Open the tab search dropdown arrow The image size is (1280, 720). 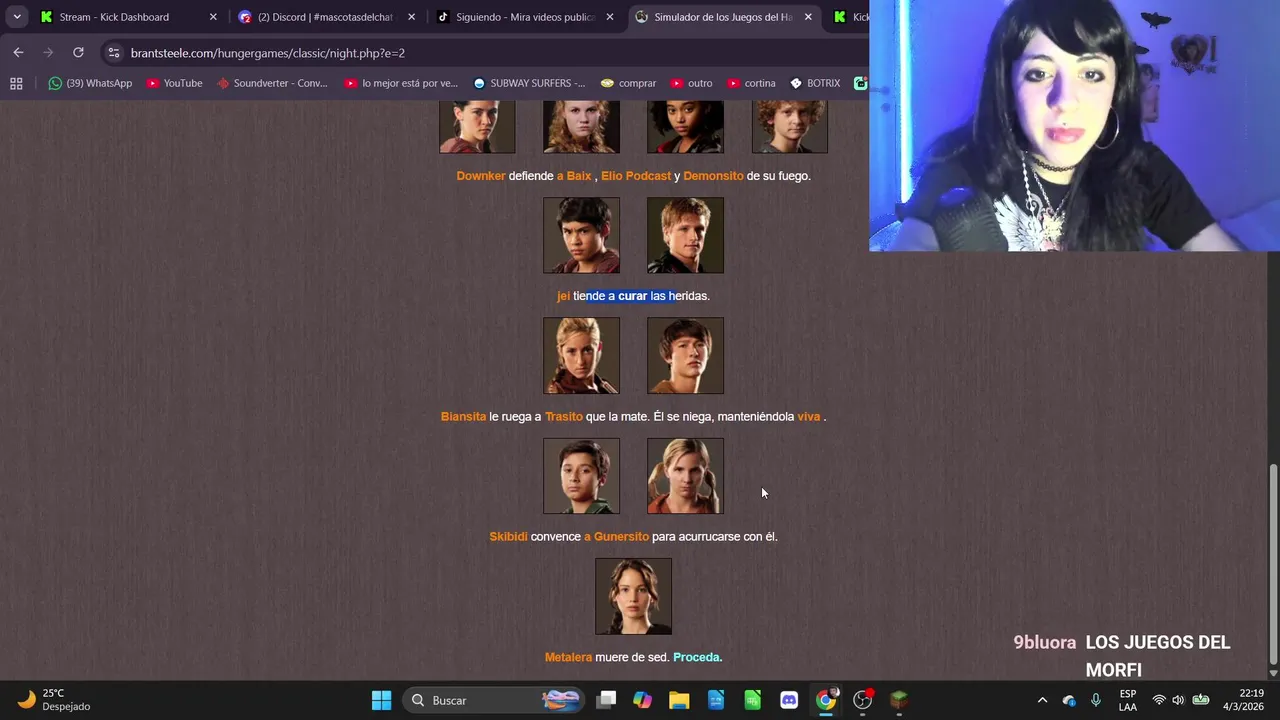pos(17,17)
